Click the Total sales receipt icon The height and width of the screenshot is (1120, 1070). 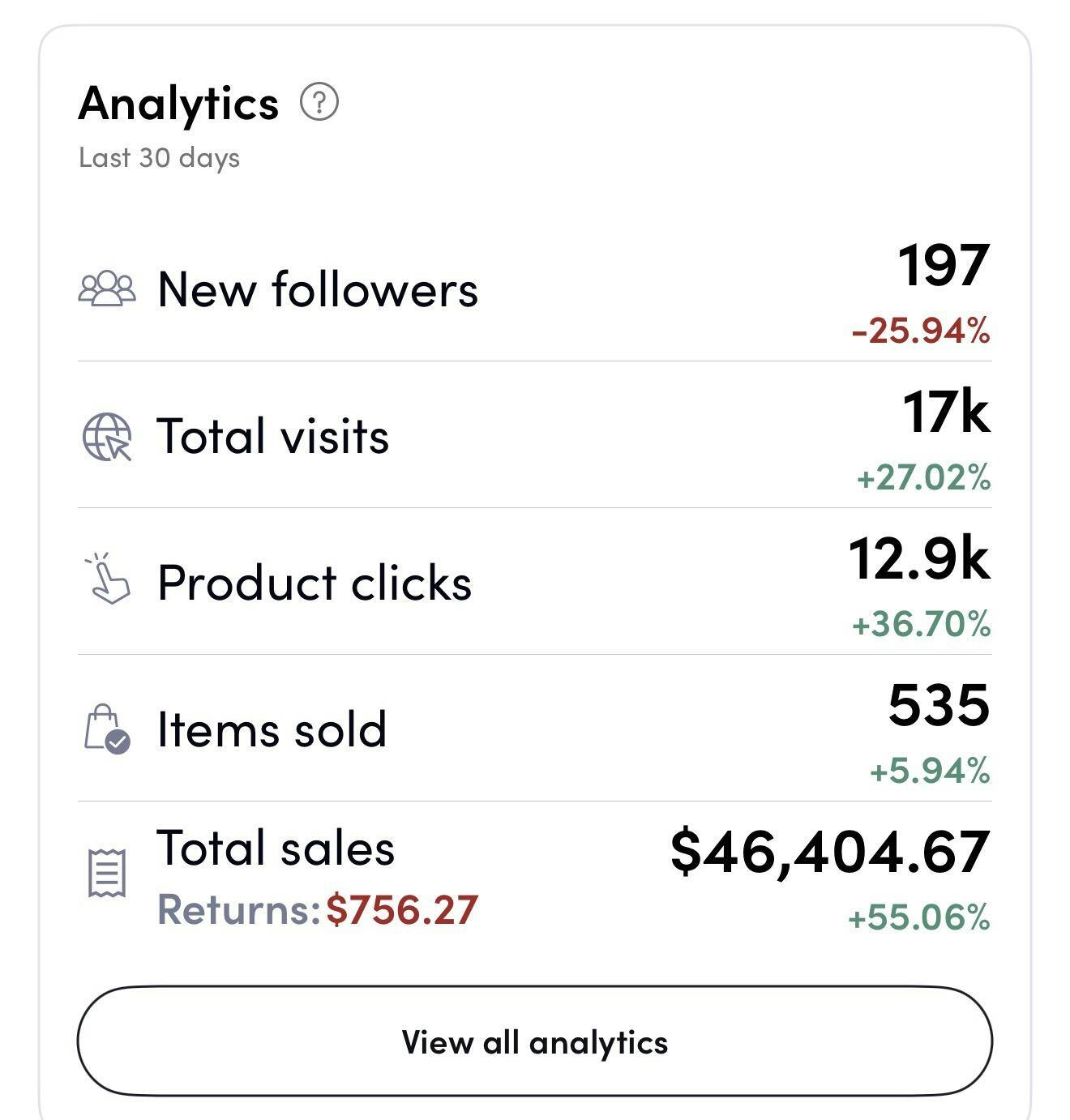coord(107,874)
